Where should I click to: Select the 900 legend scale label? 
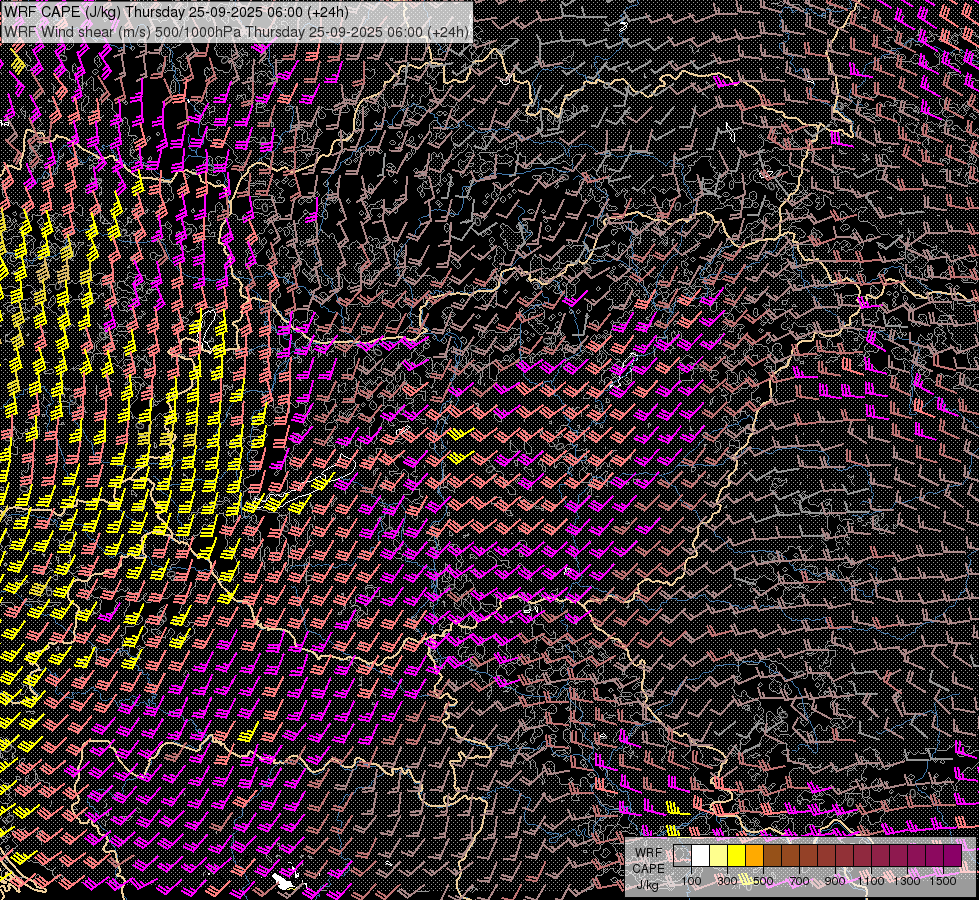pyautogui.click(x=835, y=881)
